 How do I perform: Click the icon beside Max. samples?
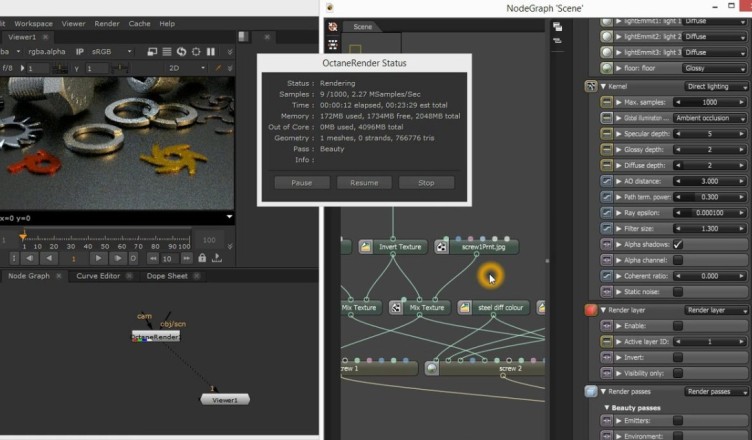(x=606, y=102)
